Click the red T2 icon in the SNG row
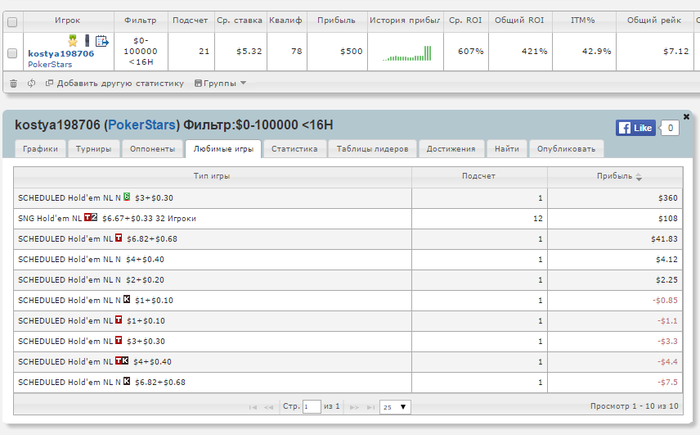 (91, 217)
